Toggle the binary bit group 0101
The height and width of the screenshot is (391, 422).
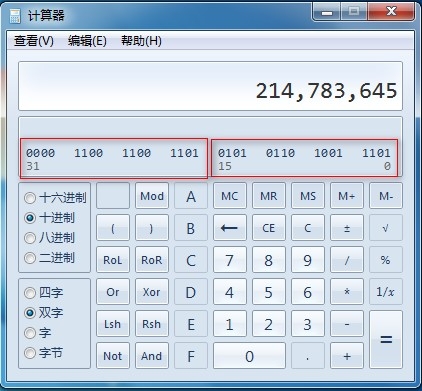(x=232, y=153)
